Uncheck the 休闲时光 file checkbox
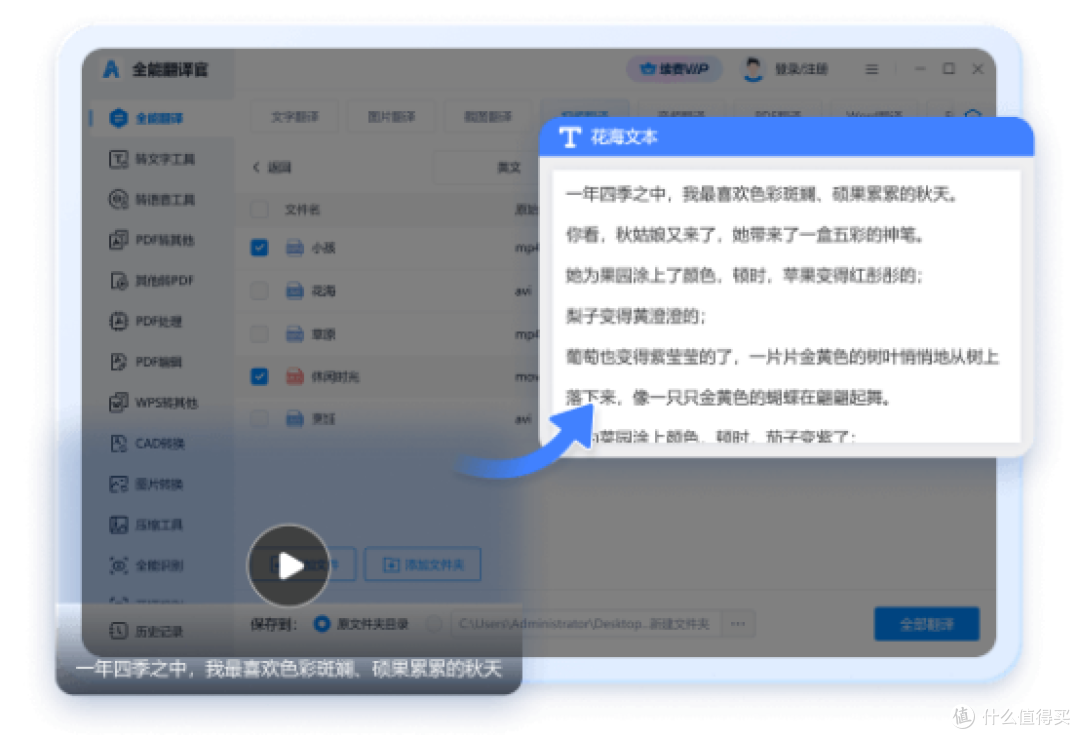1080x739 pixels. tap(259, 376)
